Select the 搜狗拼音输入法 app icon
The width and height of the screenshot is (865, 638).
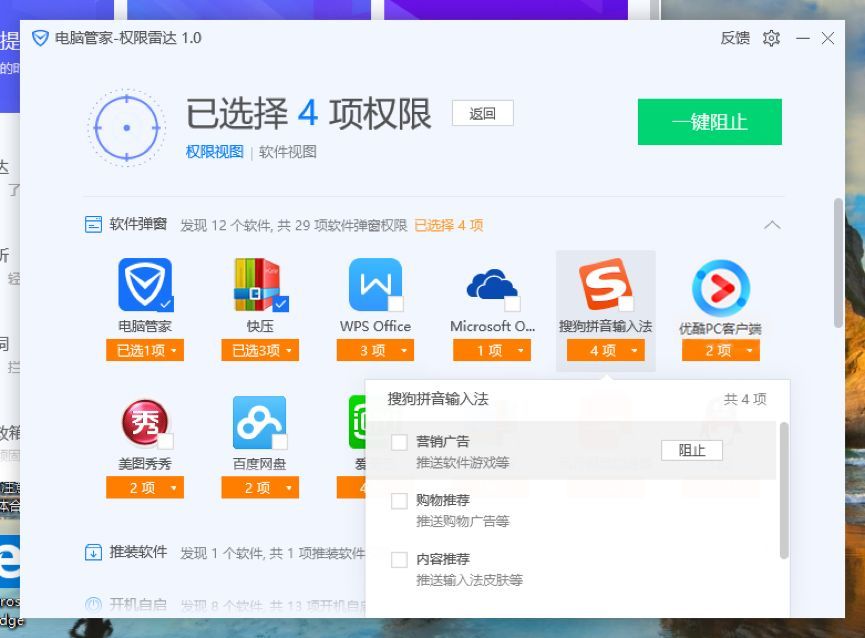pyautogui.click(x=605, y=284)
